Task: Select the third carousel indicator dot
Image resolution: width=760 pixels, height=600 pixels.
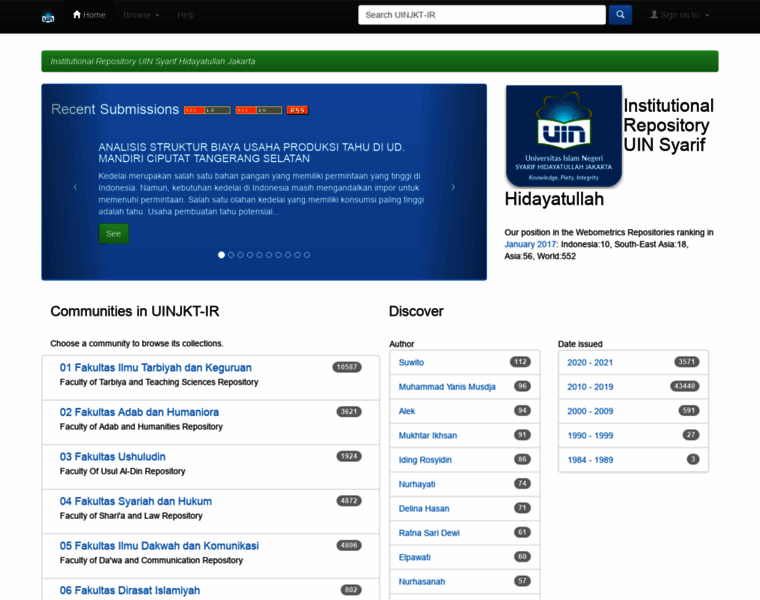Action: [x=240, y=255]
